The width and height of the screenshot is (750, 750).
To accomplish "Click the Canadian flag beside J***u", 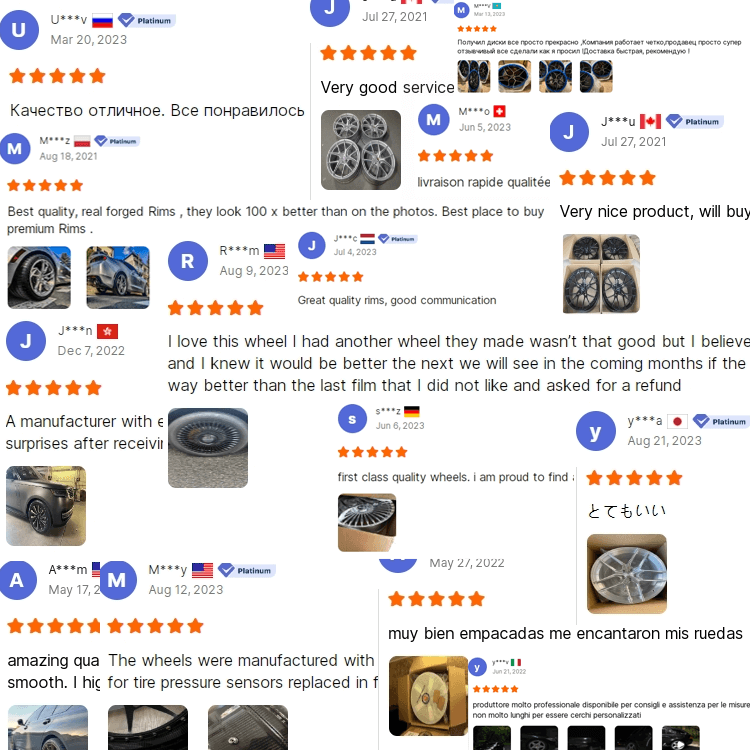I will point(651,121).
